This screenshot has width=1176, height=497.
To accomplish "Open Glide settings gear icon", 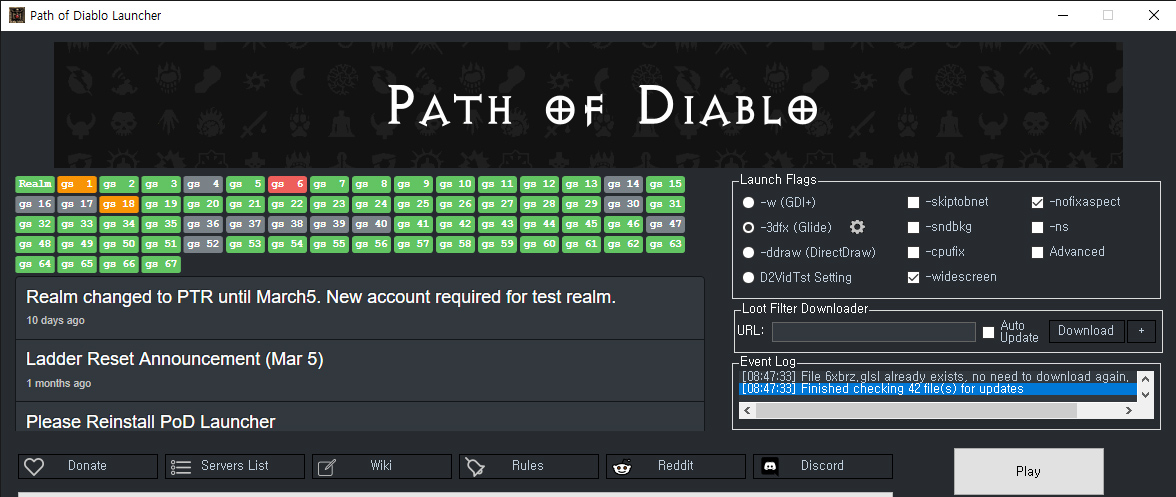I will [x=857, y=227].
